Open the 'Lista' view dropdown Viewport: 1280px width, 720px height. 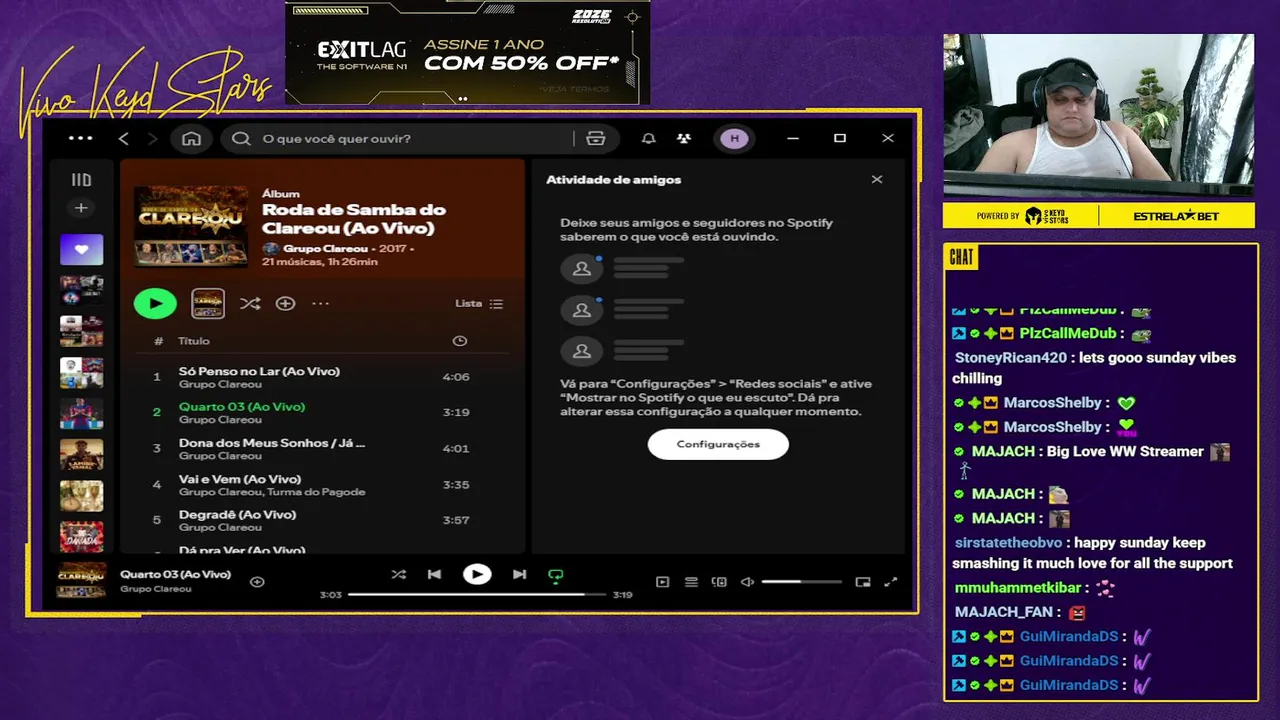[x=479, y=303]
